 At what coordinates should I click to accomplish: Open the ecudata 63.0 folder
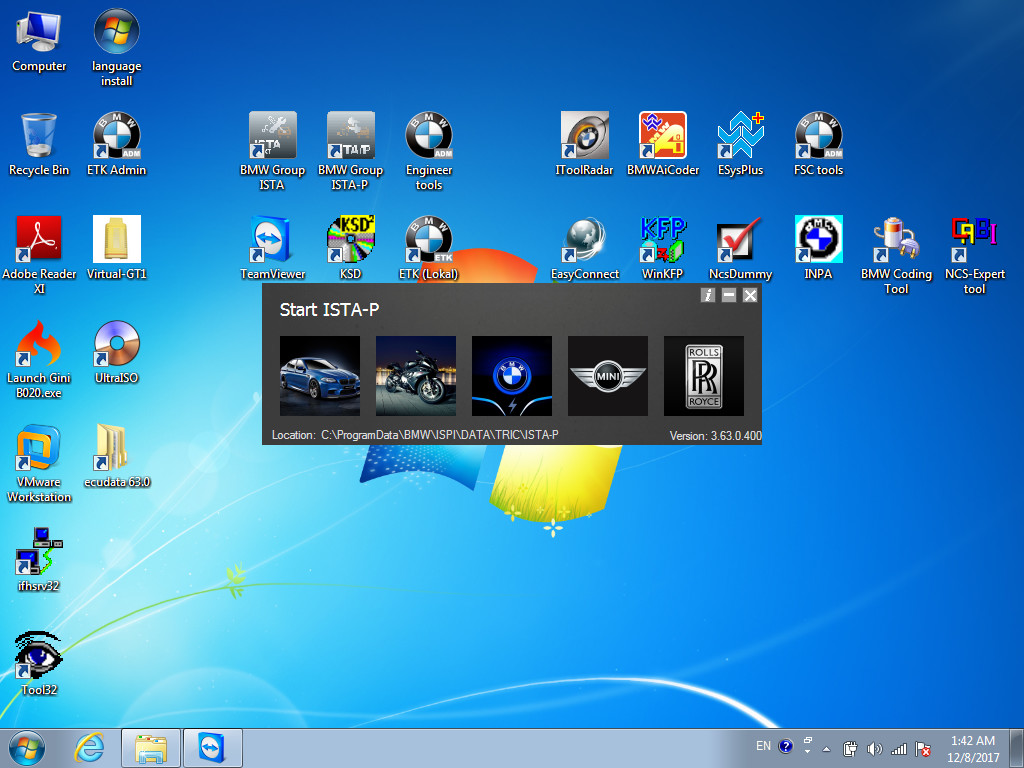pyautogui.click(x=116, y=456)
